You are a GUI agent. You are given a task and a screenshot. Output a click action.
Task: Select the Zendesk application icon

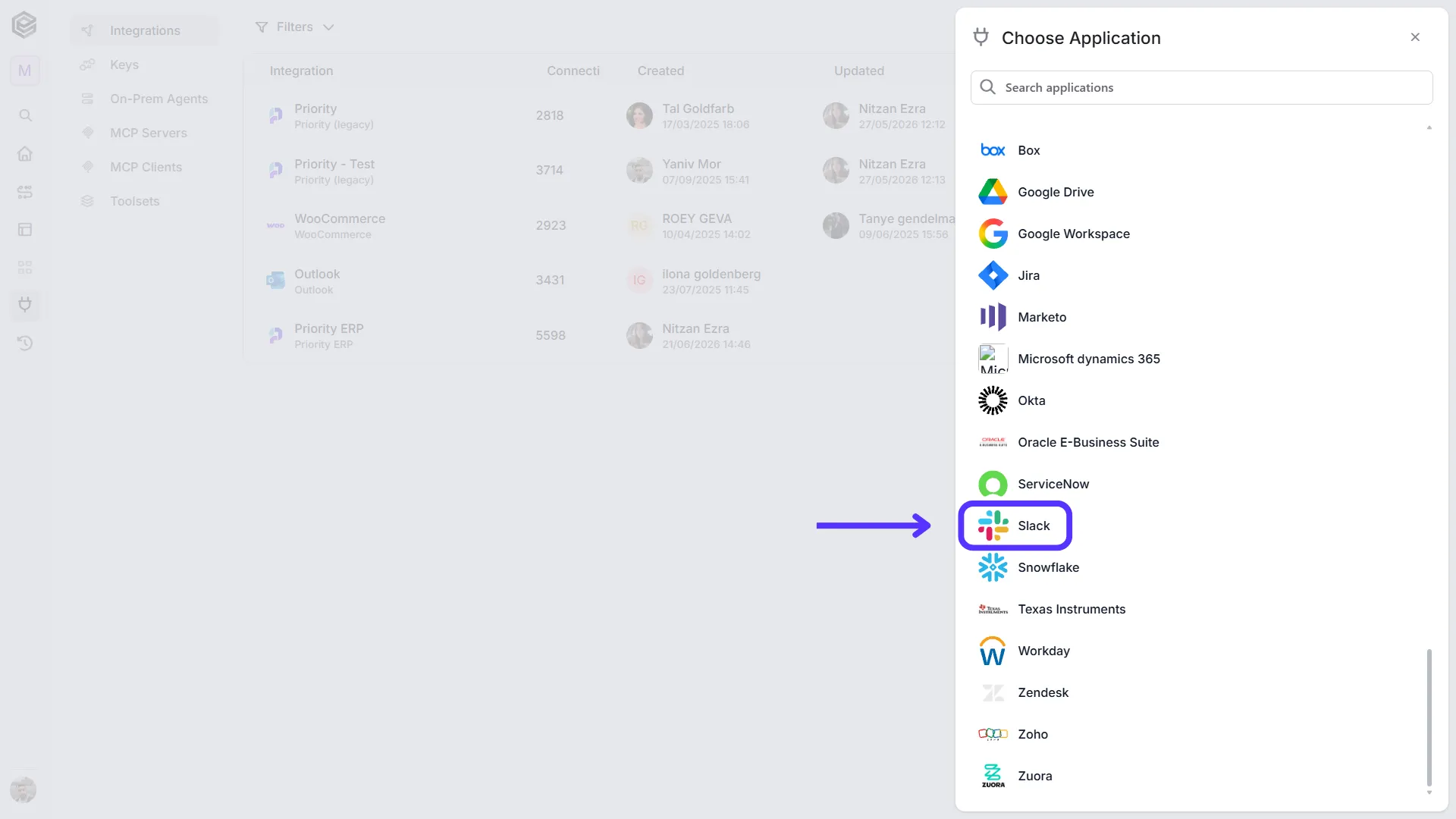coord(993,692)
